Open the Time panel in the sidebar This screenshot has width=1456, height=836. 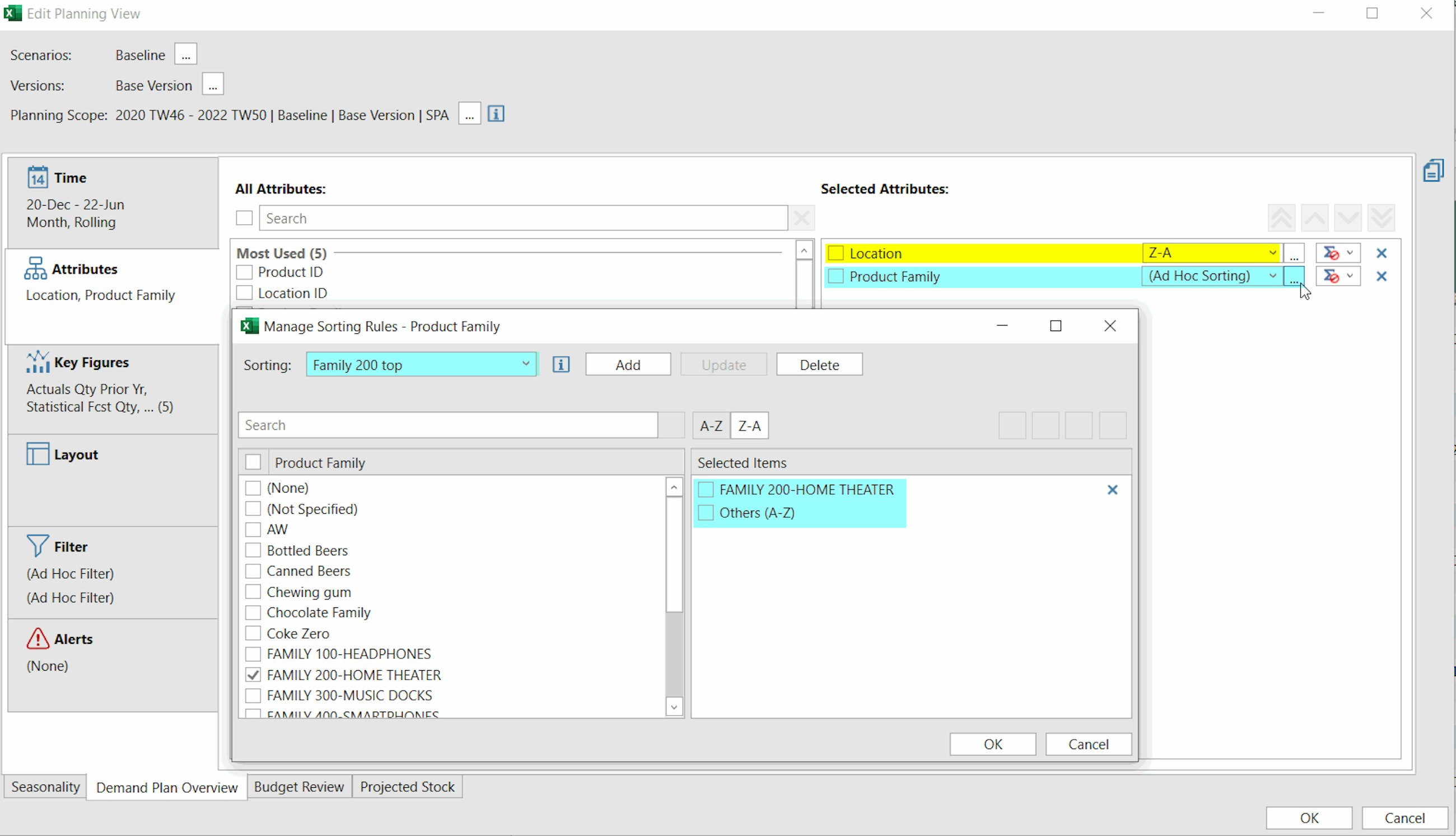(37, 178)
